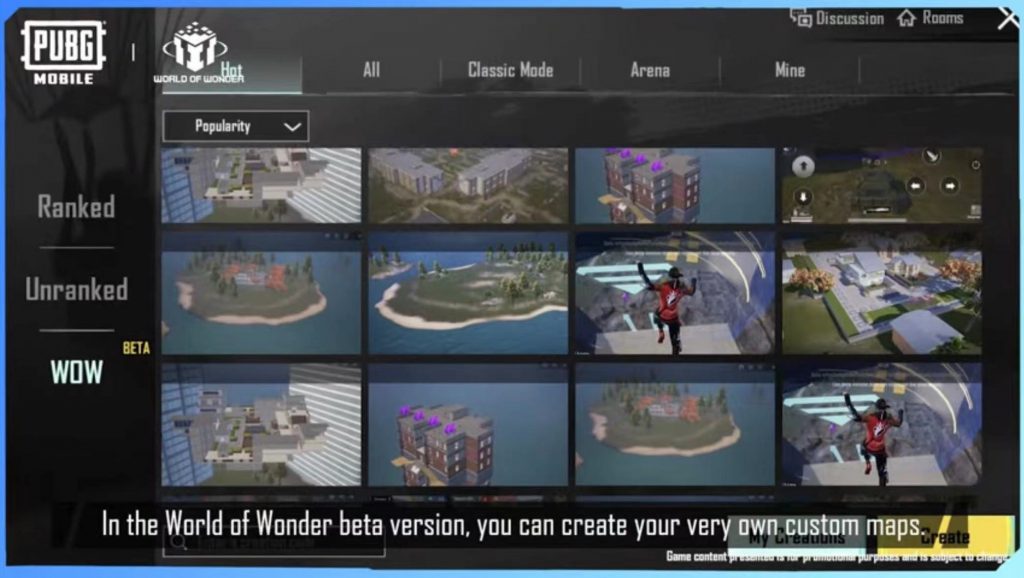Select the white villa compound map thumbnail

882,293
